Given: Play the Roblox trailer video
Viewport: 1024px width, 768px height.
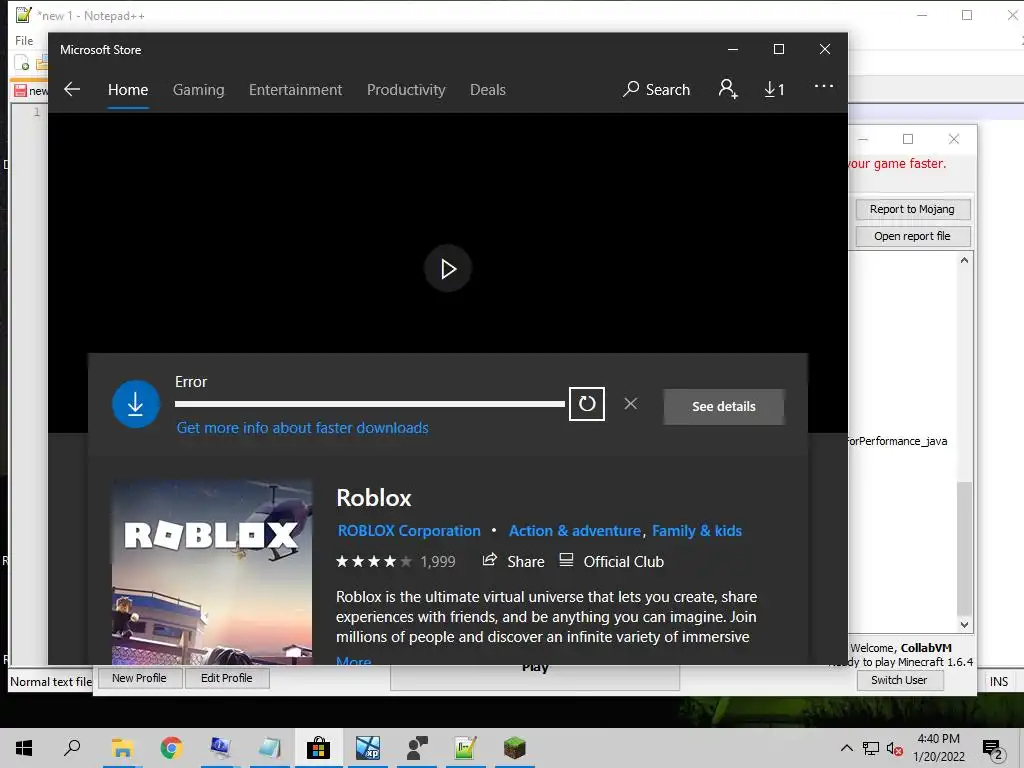Looking at the screenshot, I should coord(448,268).
